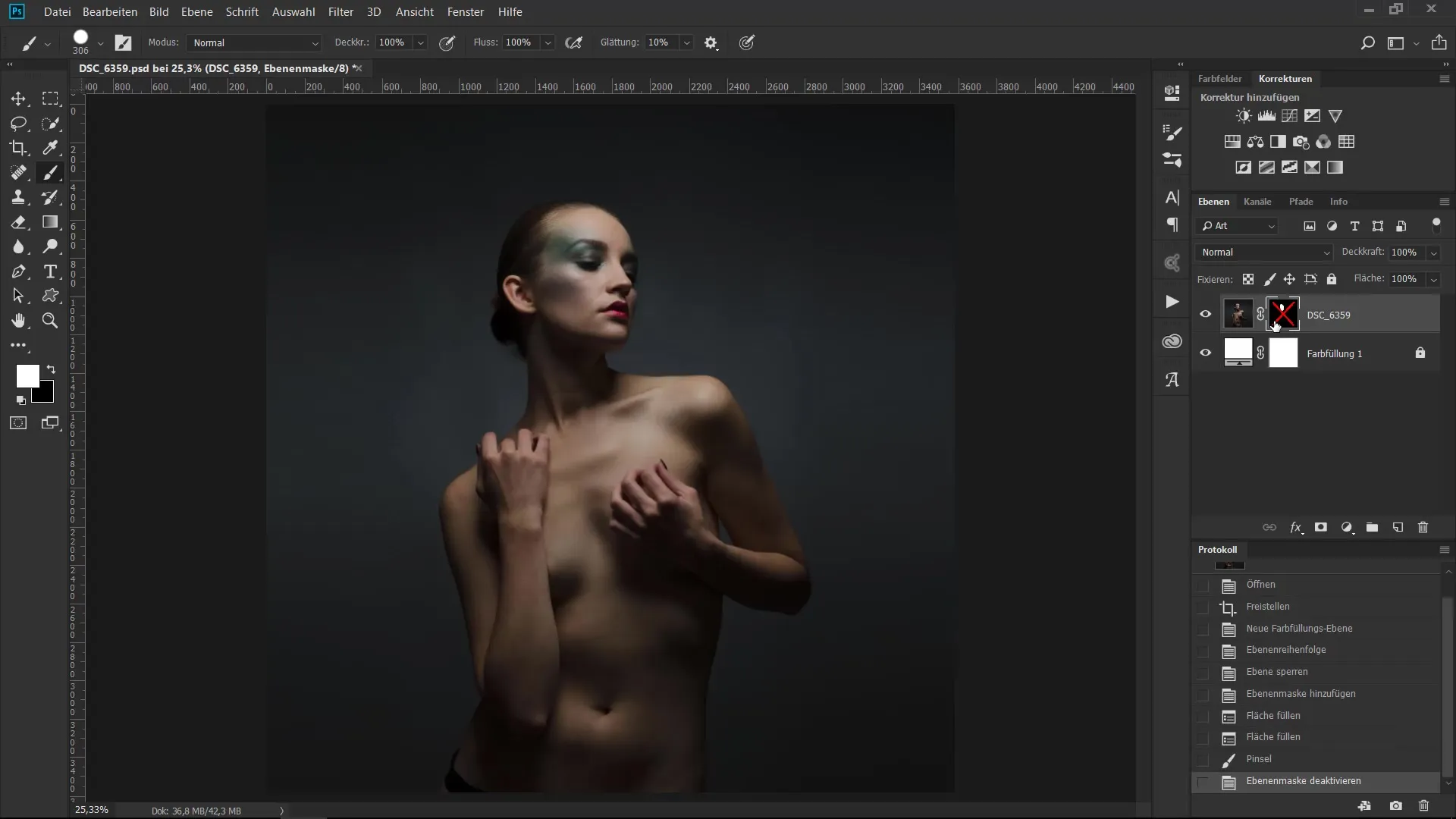The image size is (1456, 819).
Task: Toggle layer filtering switch
Action: (x=1436, y=224)
